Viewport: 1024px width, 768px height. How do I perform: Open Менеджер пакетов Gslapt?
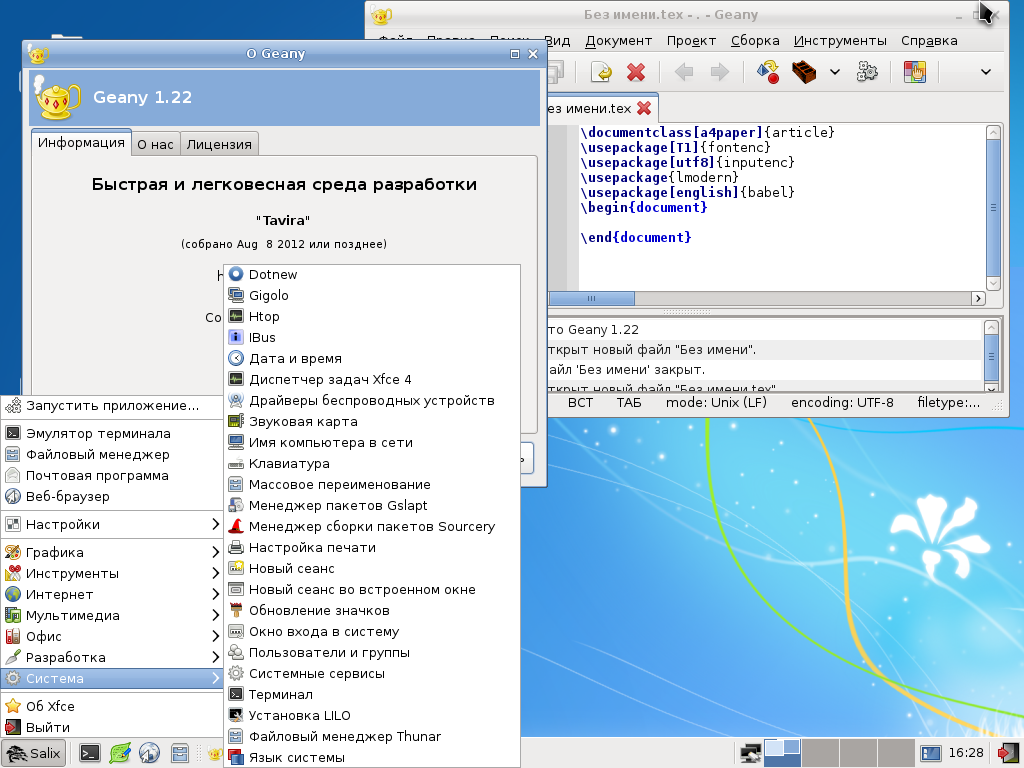pyautogui.click(x=372, y=505)
